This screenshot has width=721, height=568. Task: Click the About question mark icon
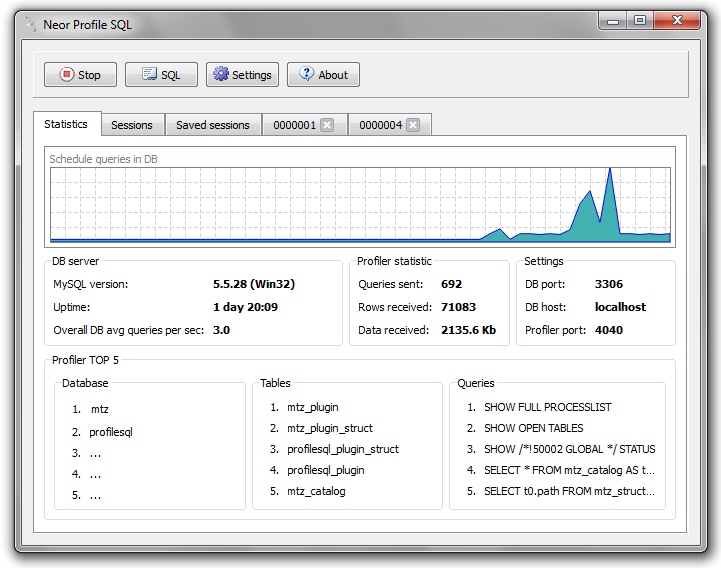(x=306, y=74)
